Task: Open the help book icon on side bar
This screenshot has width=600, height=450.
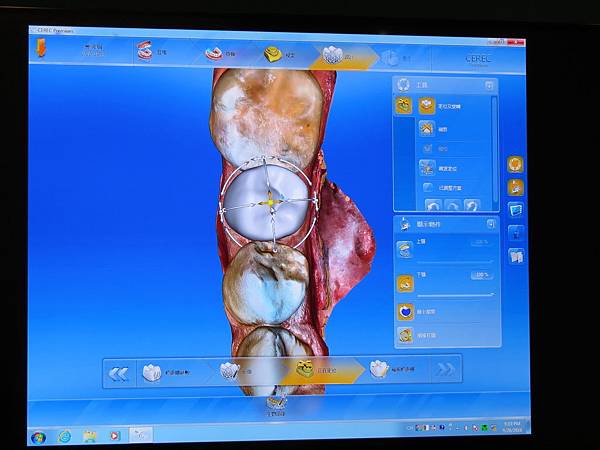Action: (517, 256)
